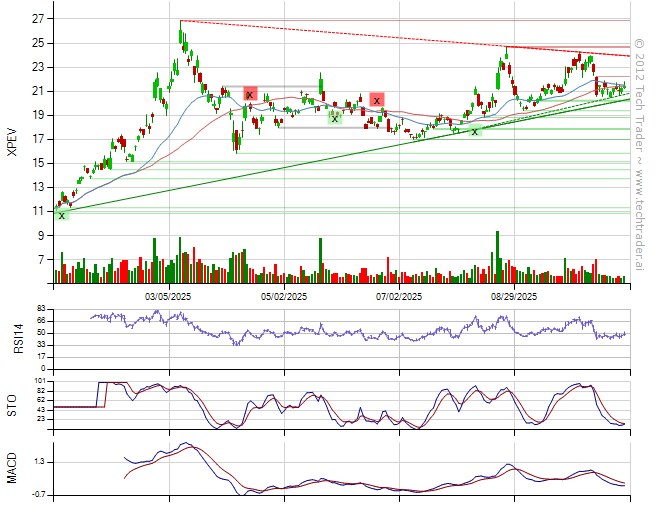The height and width of the screenshot is (514, 657).
Task: Click the 03/05/2025 date label
Action: click(x=169, y=296)
